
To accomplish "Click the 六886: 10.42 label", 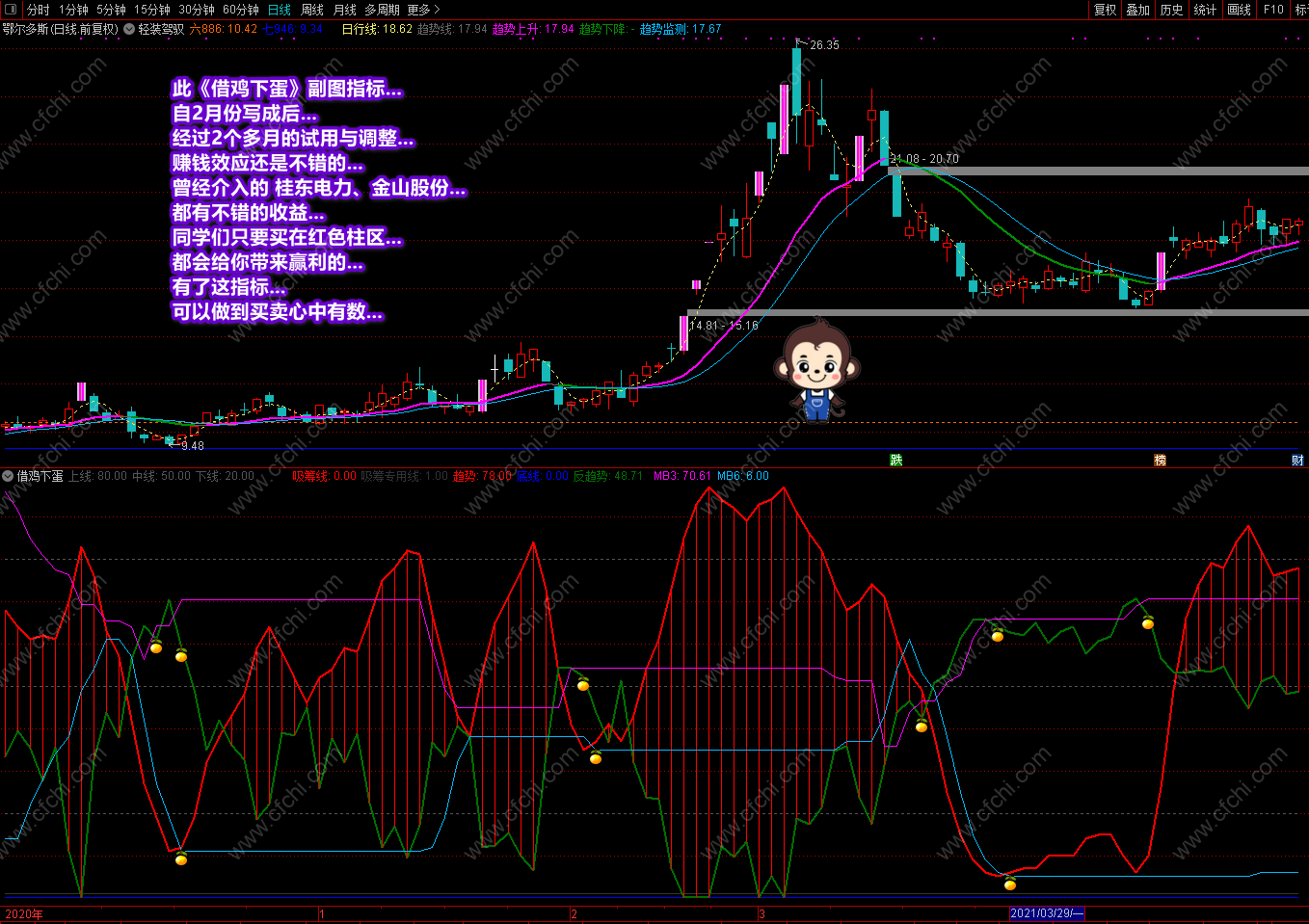I will (223, 29).
